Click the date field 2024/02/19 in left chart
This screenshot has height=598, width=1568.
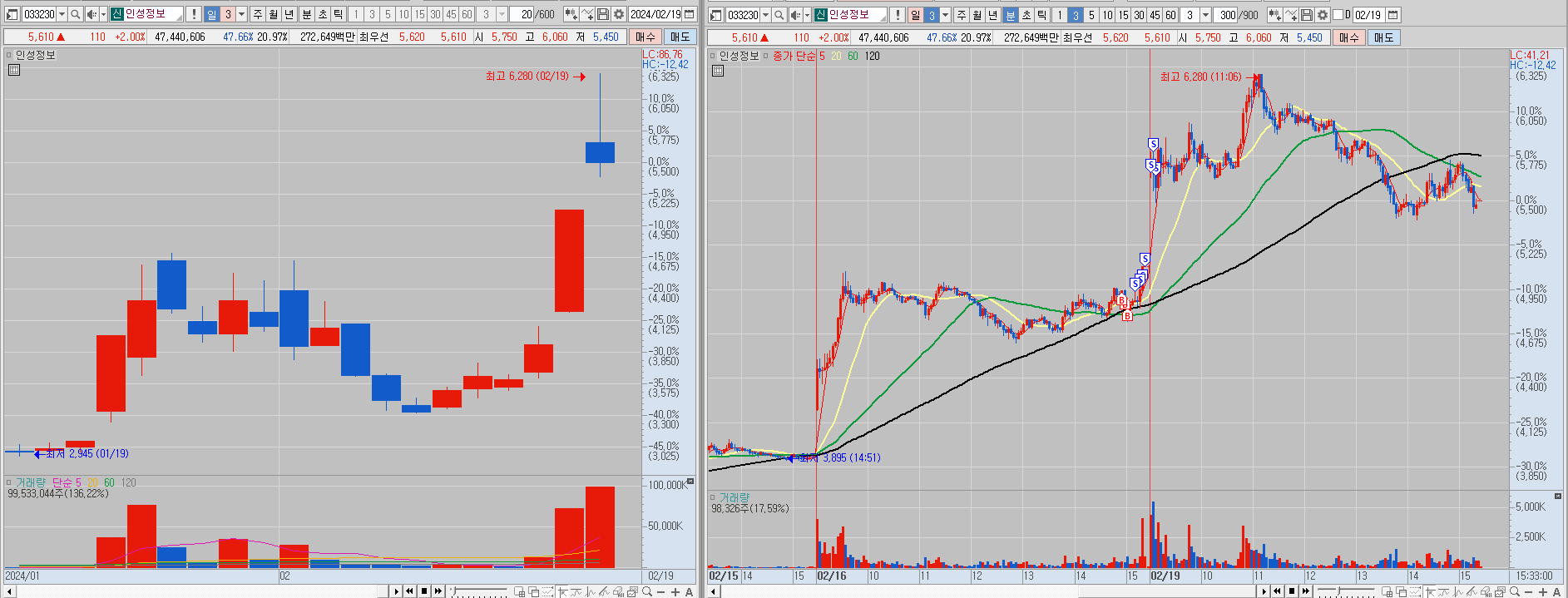pos(655,14)
